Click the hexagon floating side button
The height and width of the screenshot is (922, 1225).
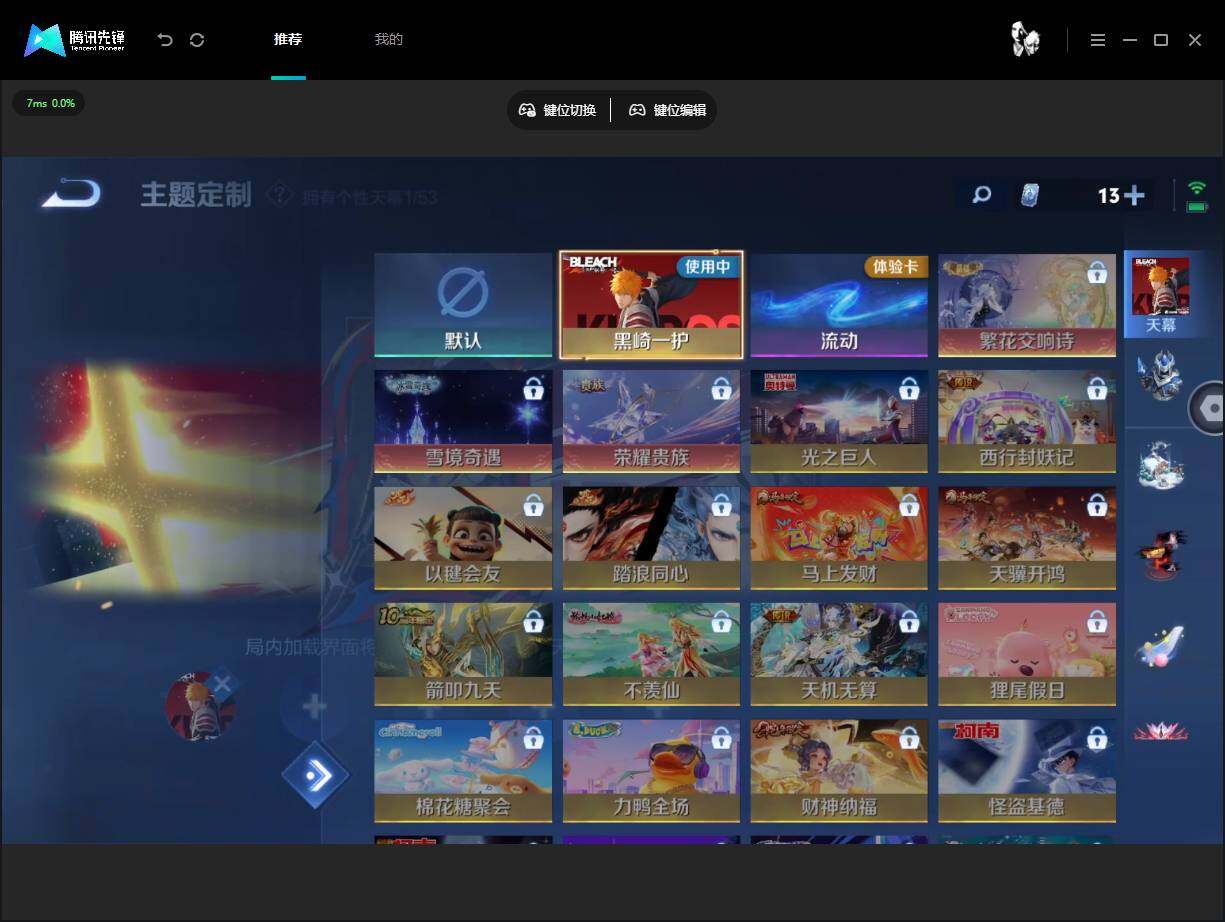[x=1208, y=408]
